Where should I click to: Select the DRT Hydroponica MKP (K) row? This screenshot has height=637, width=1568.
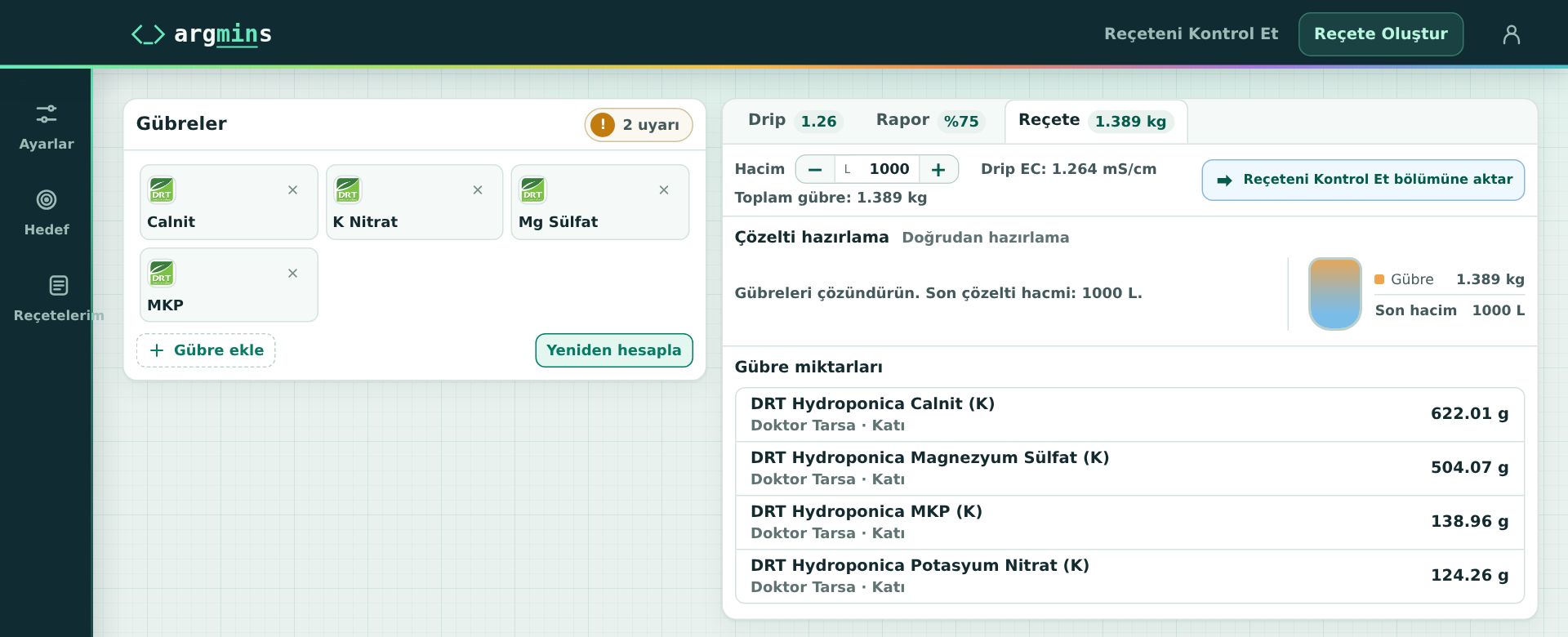pos(1129,523)
